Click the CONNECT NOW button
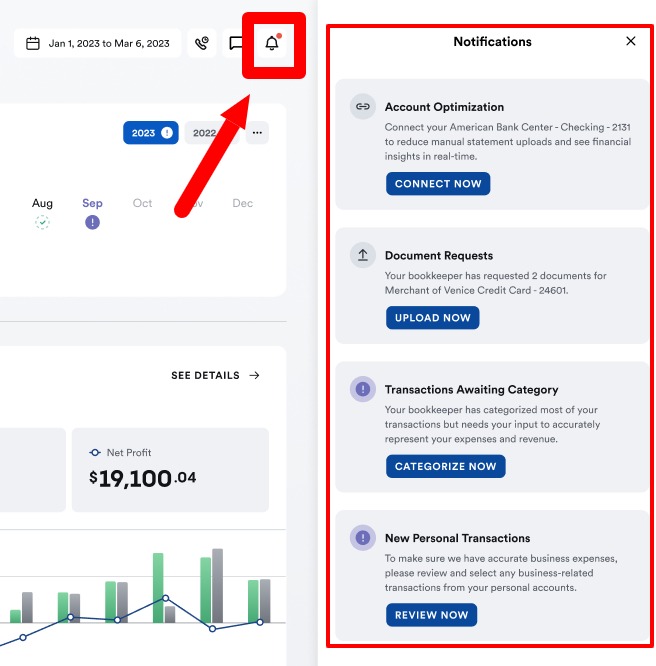The height and width of the screenshot is (666, 656). click(x=438, y=183)
